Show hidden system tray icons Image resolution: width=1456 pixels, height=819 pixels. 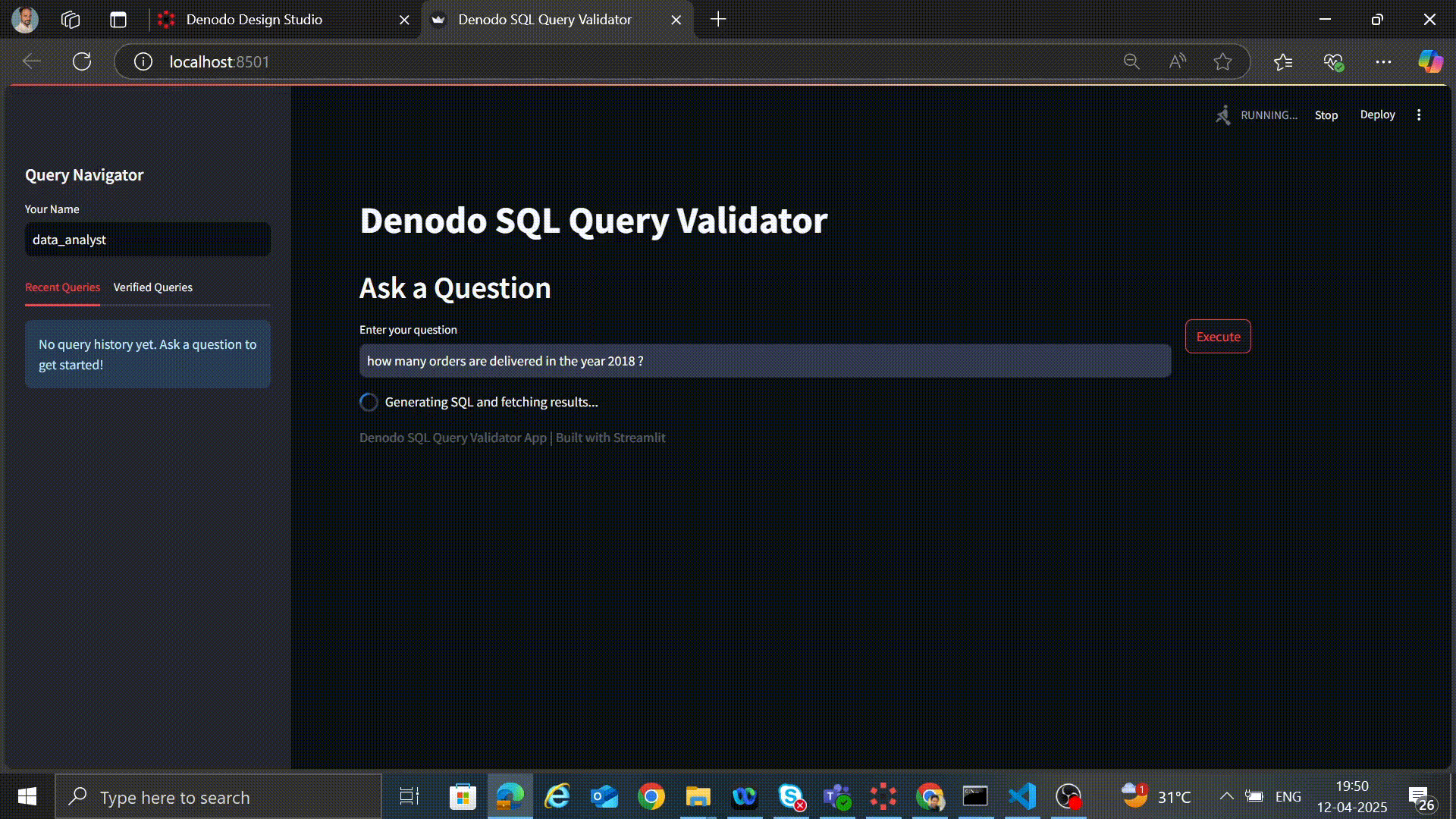1225,796
